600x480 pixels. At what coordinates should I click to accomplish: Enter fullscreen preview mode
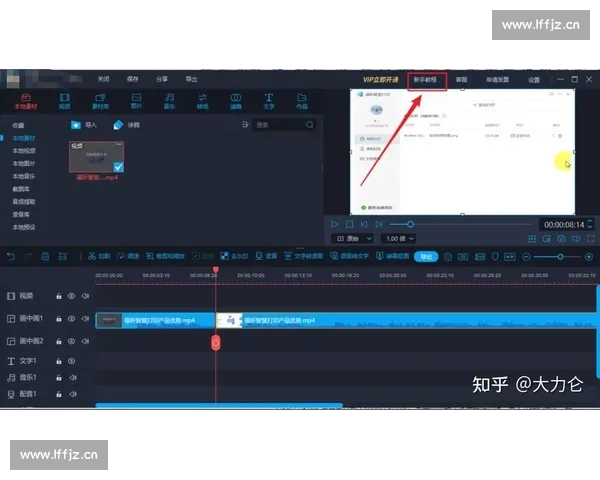[590, 239]
